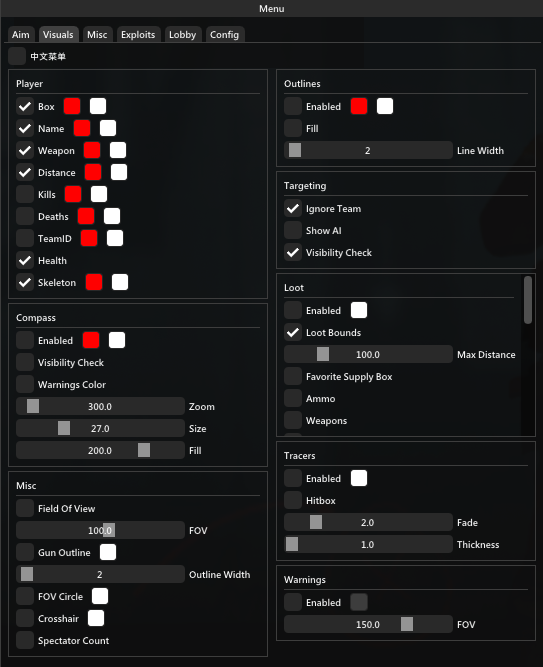Open the Crosshair white color swatch

pyautogui.click(x=96, y=618)
